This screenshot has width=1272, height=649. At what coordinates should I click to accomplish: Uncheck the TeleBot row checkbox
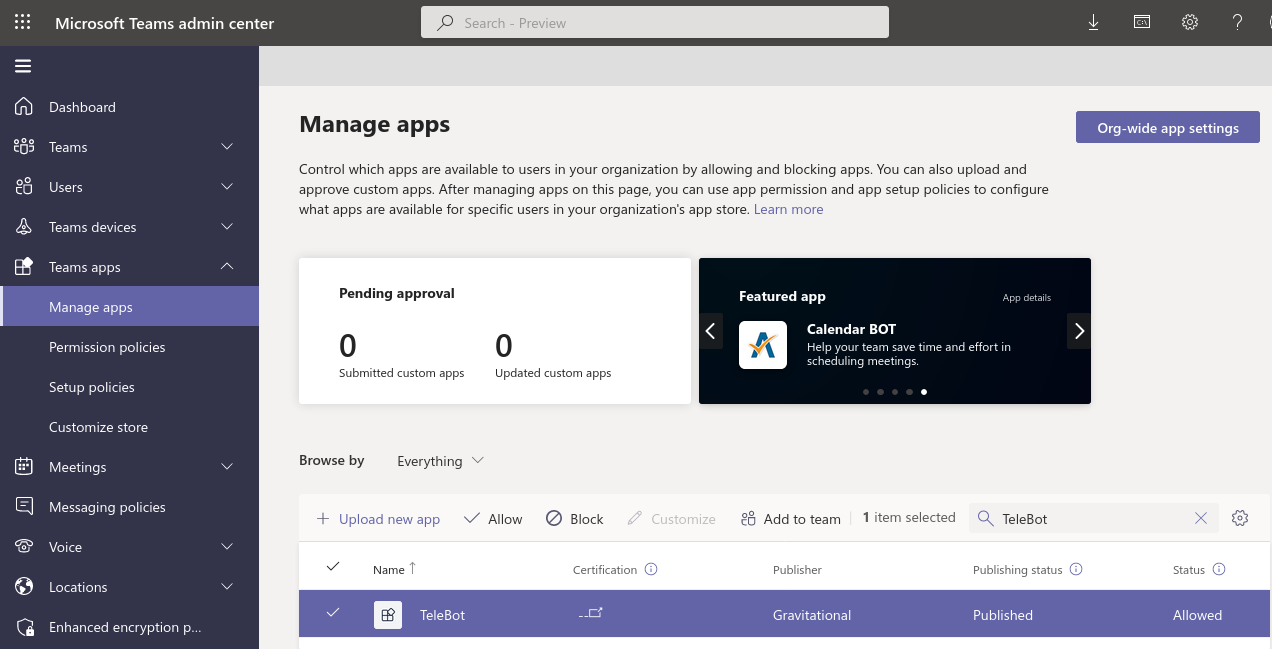click(x=333, y=614)
